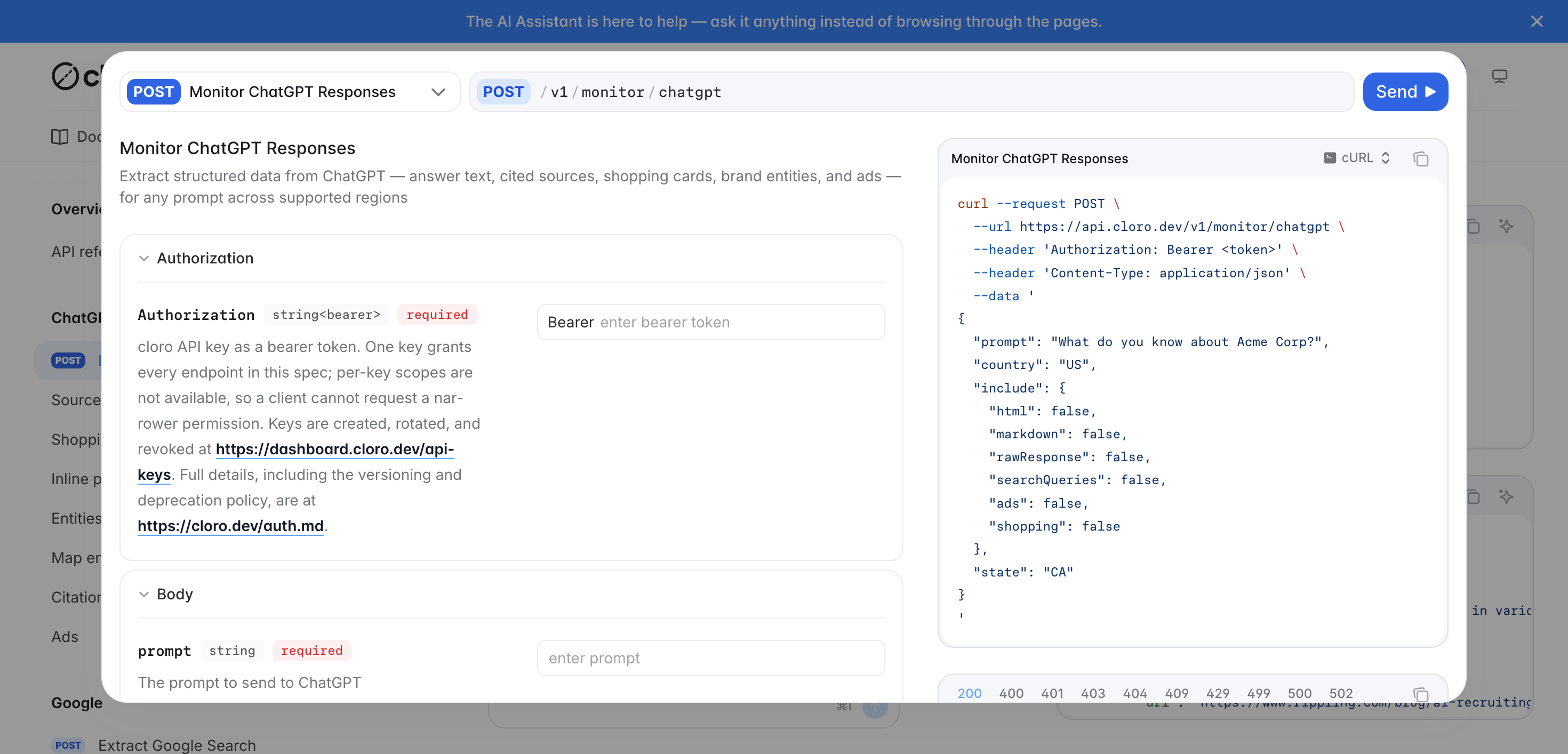Click the request URL path bar
This screenshot has height=754, width=1568.
pyautogui.click(x=911, y=92)
